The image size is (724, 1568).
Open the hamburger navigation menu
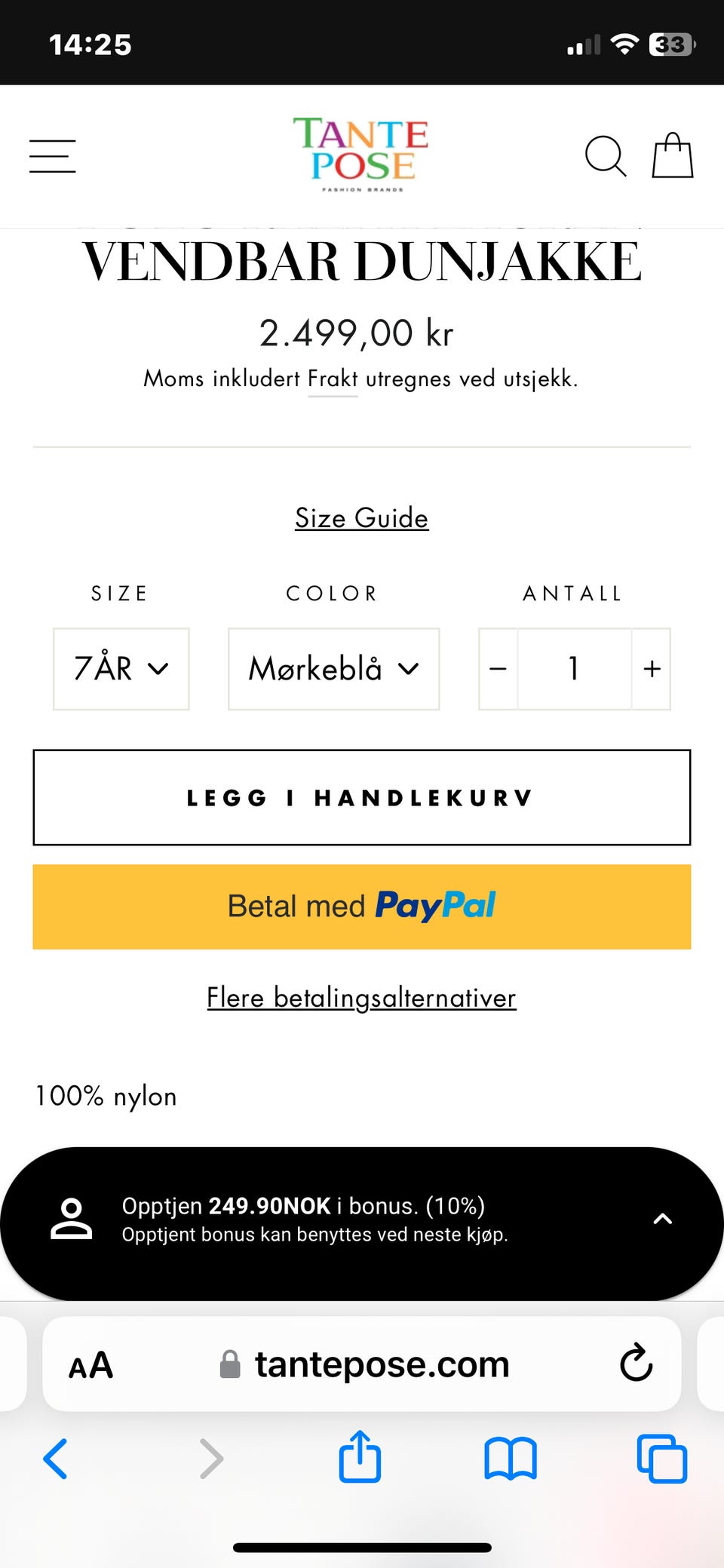[53, 156]
